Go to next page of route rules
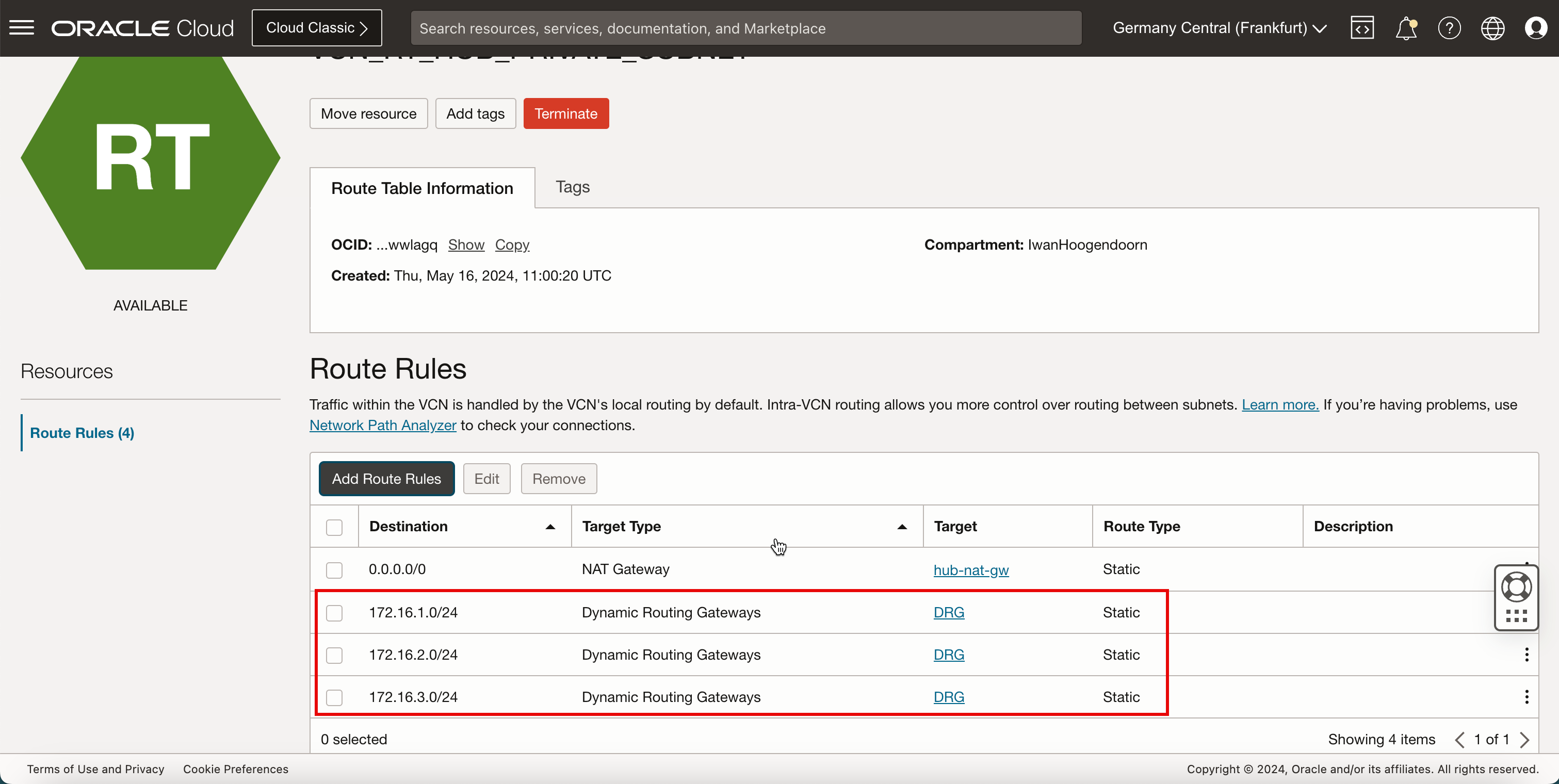This screenshot has width=1559, height=784. (x=1524, y=739)
